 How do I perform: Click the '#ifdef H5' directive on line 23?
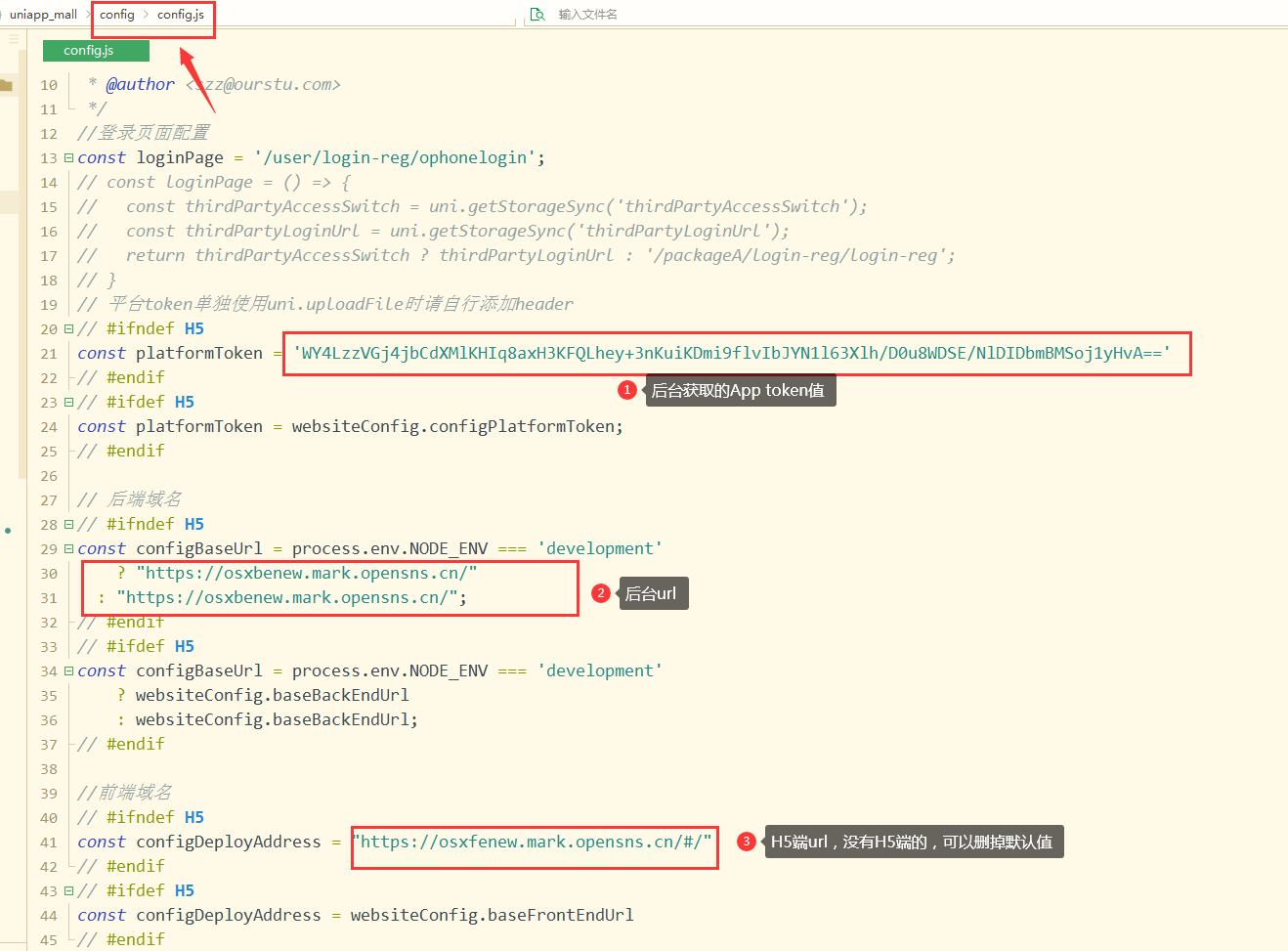point(136,402)
